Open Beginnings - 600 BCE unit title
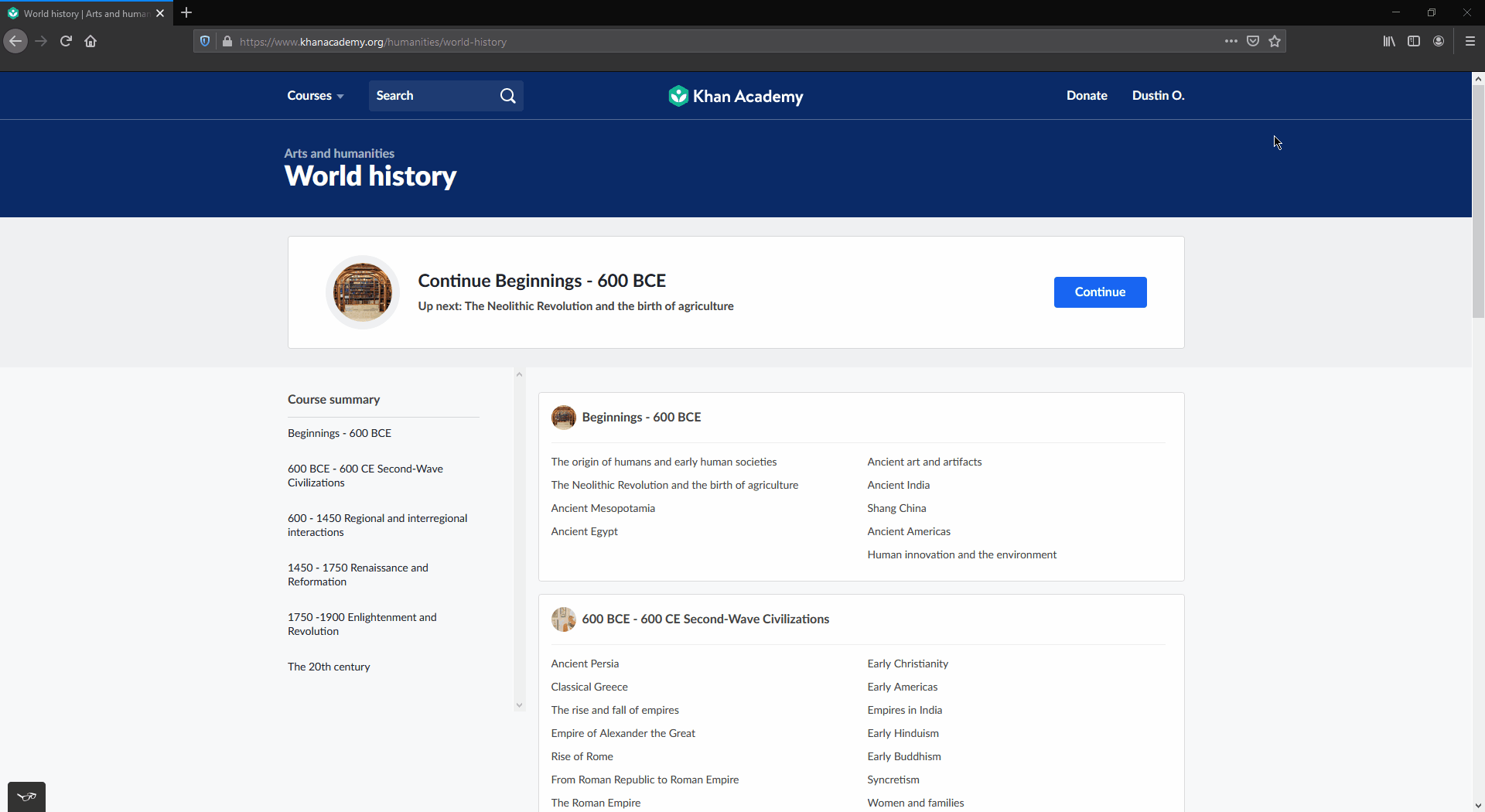The width and height of the screenshot is (1485, 812). pyautogui.click(x=641, y=418)
